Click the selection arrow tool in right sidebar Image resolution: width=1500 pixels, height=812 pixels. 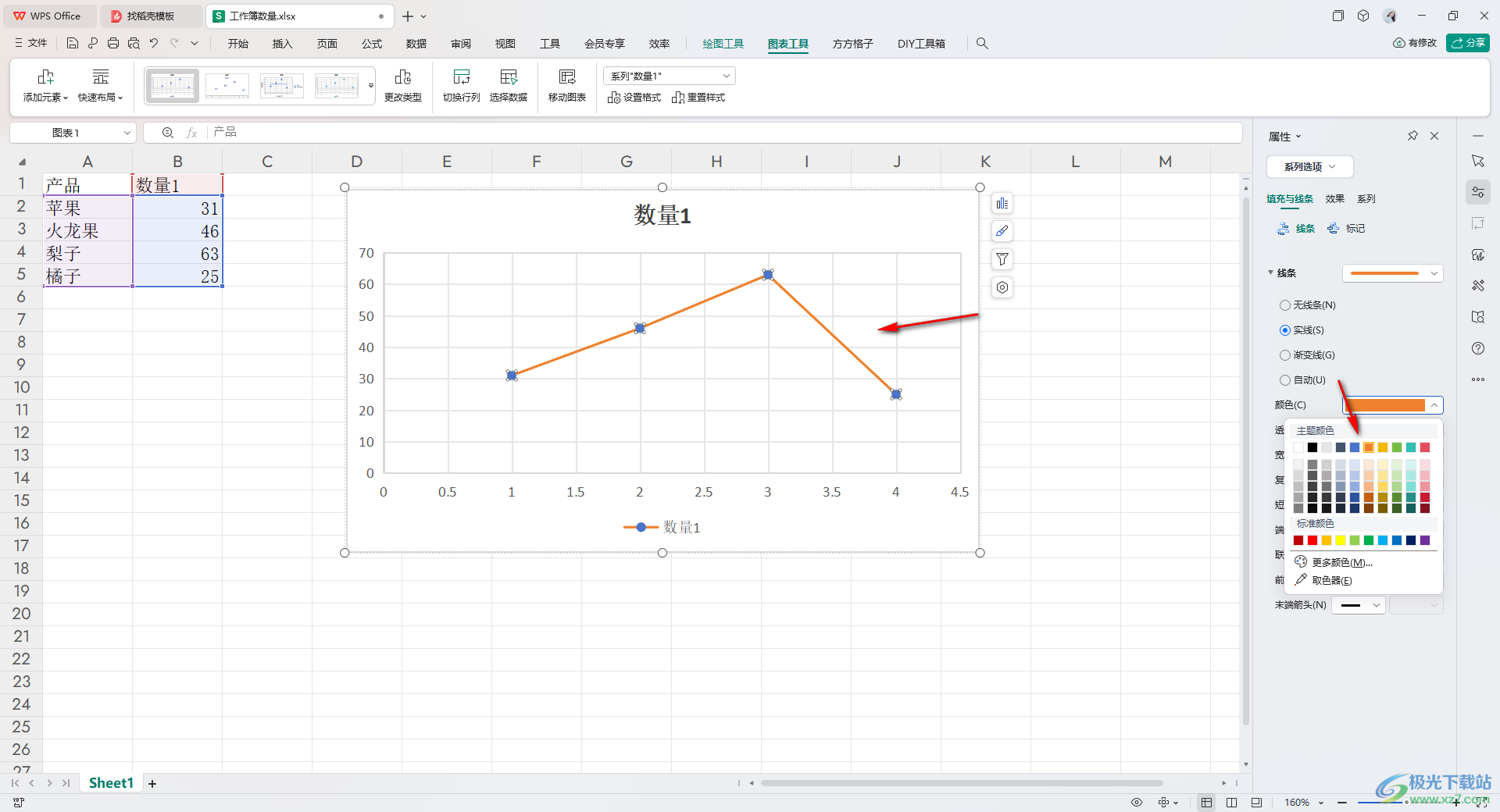[1478, 161]
